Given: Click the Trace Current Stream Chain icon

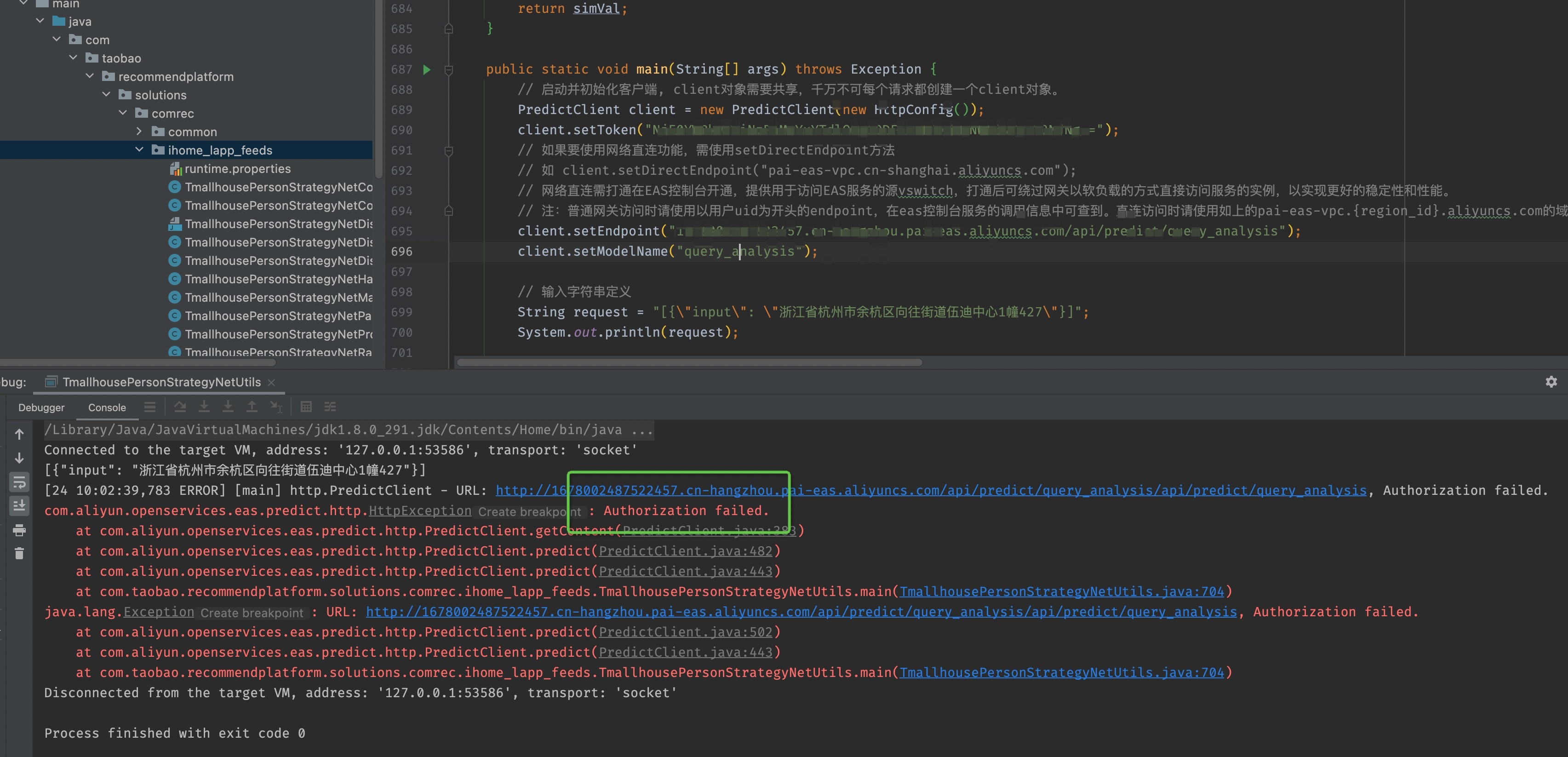Looking at the screenshot, I should [x=330, y=407].
